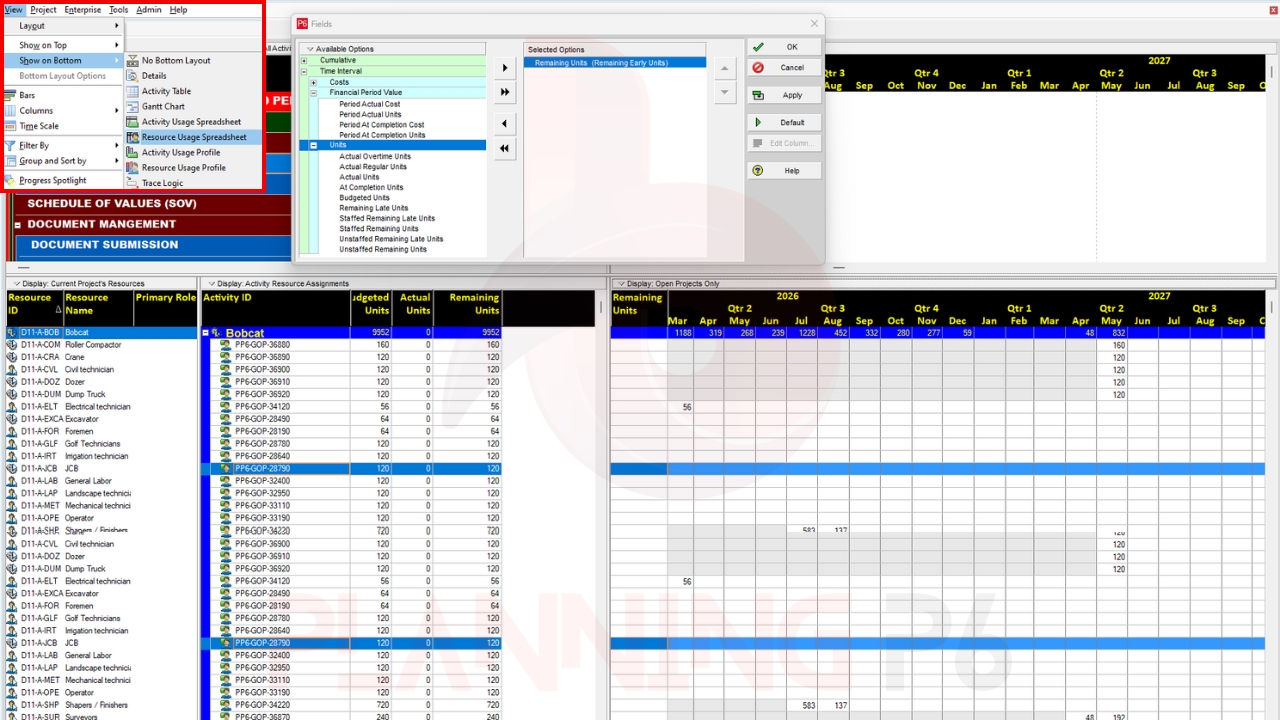Screen dimensions: 1280x720
Task: Click the Trace Logic icon in the submenu
Action: [x=132, y=183]
